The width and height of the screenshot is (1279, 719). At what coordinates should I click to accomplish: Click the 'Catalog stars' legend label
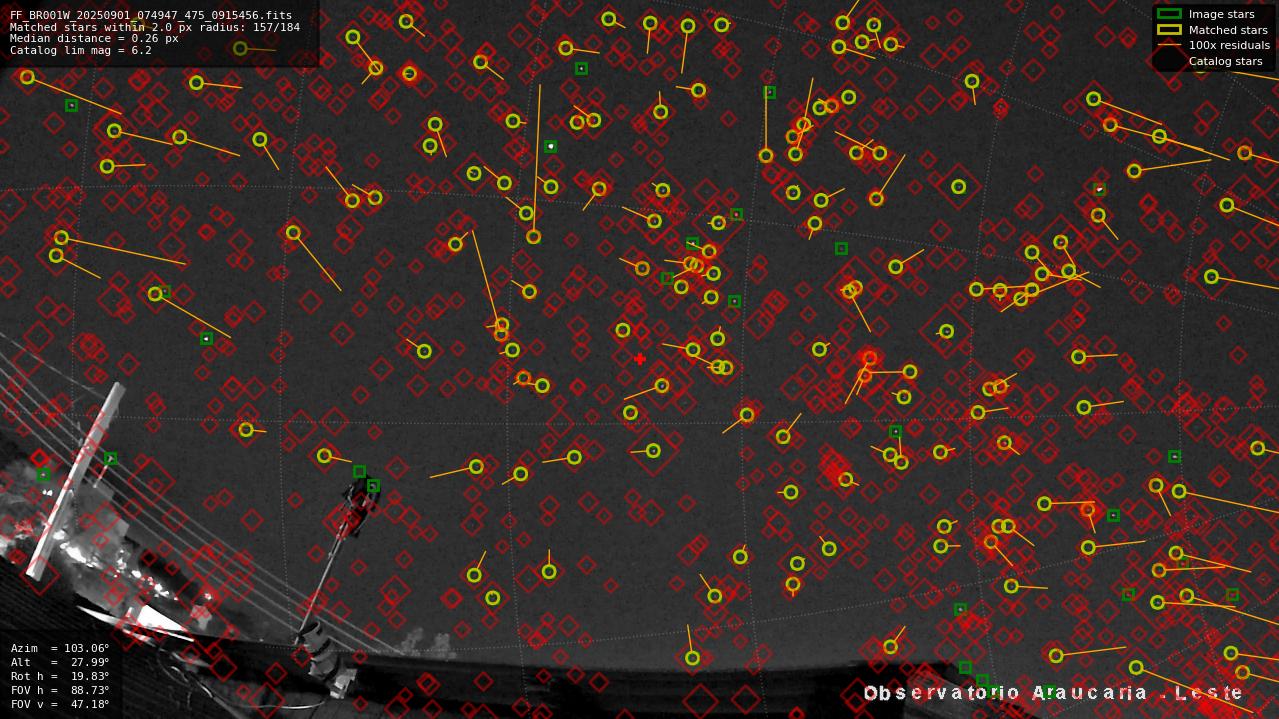point(1225,61)
